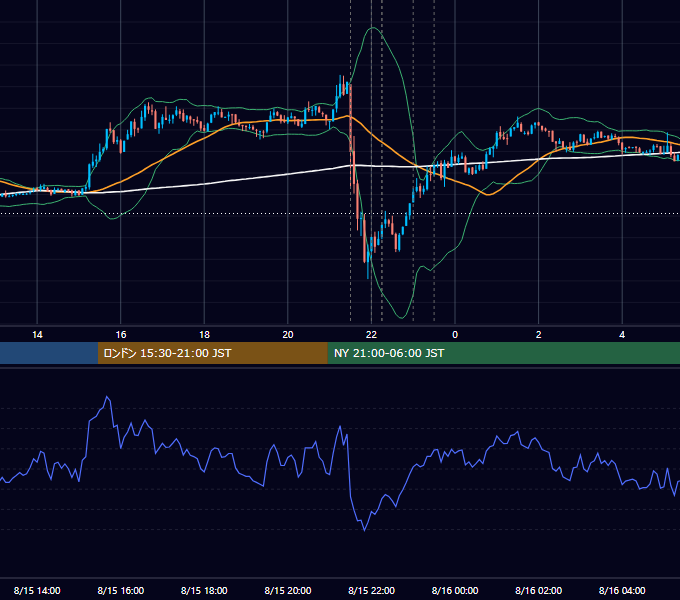Click the 8/15 14:00 date label
680x600 pixels.
point(37,590)
